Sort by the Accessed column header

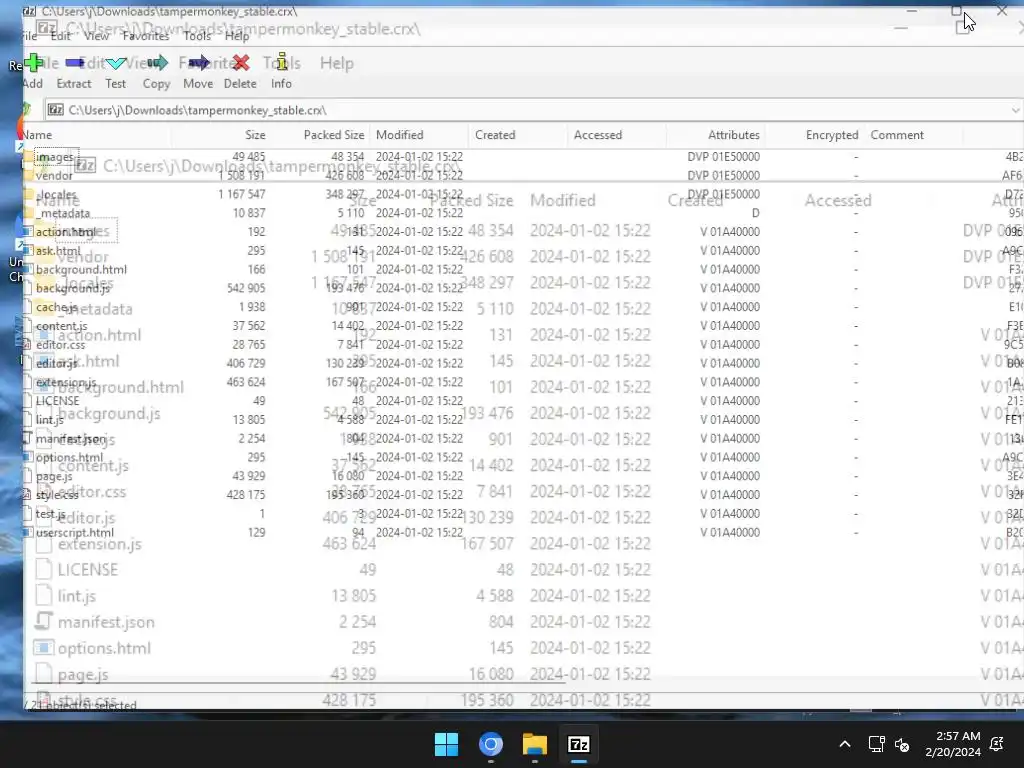pos(617,135)
